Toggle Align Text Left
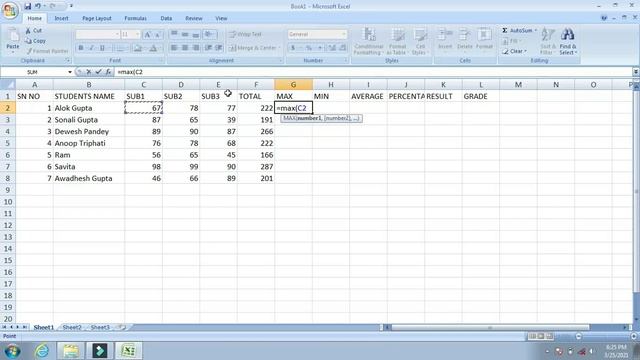 174,48
